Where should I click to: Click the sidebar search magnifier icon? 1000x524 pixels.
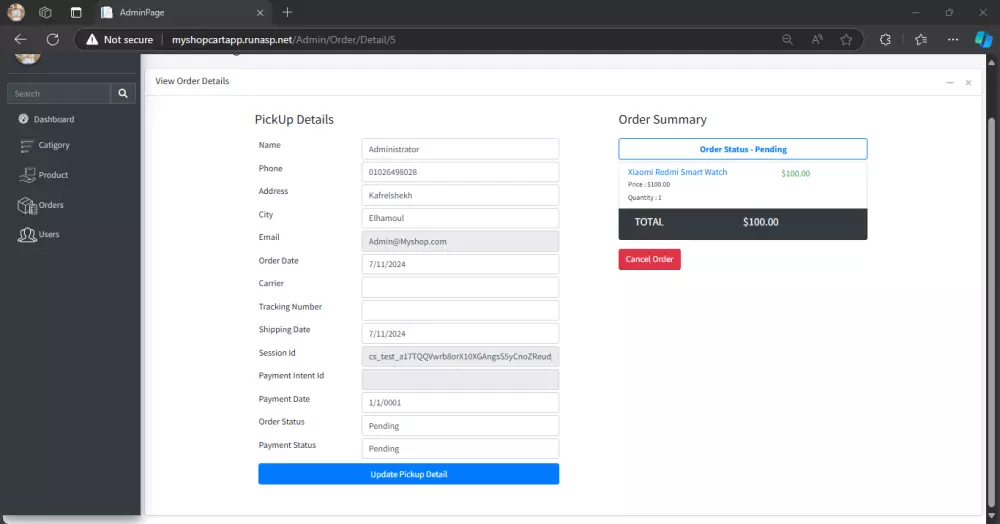point(123,93)
